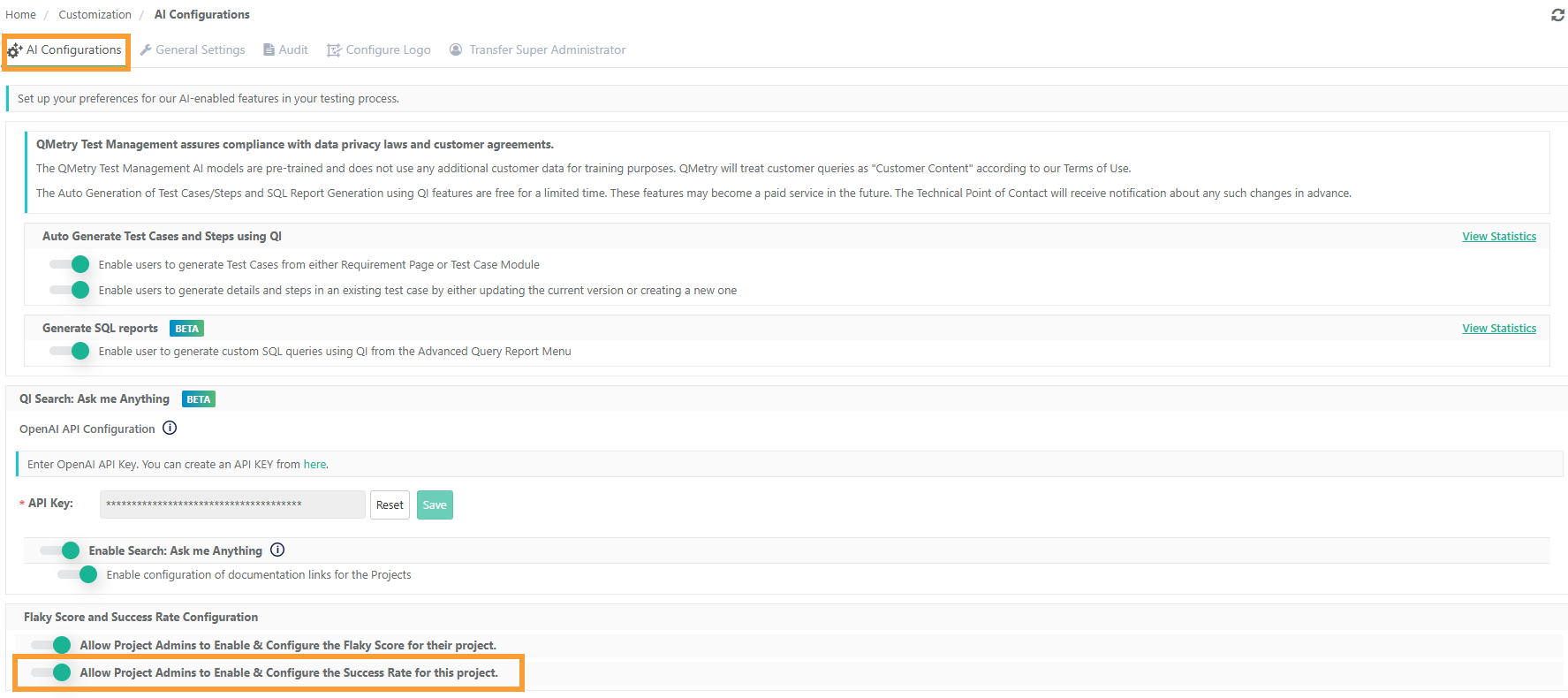Click the General Settings wrench icon
This screenshot has height=698, width=1568.
tap(146, 49)
